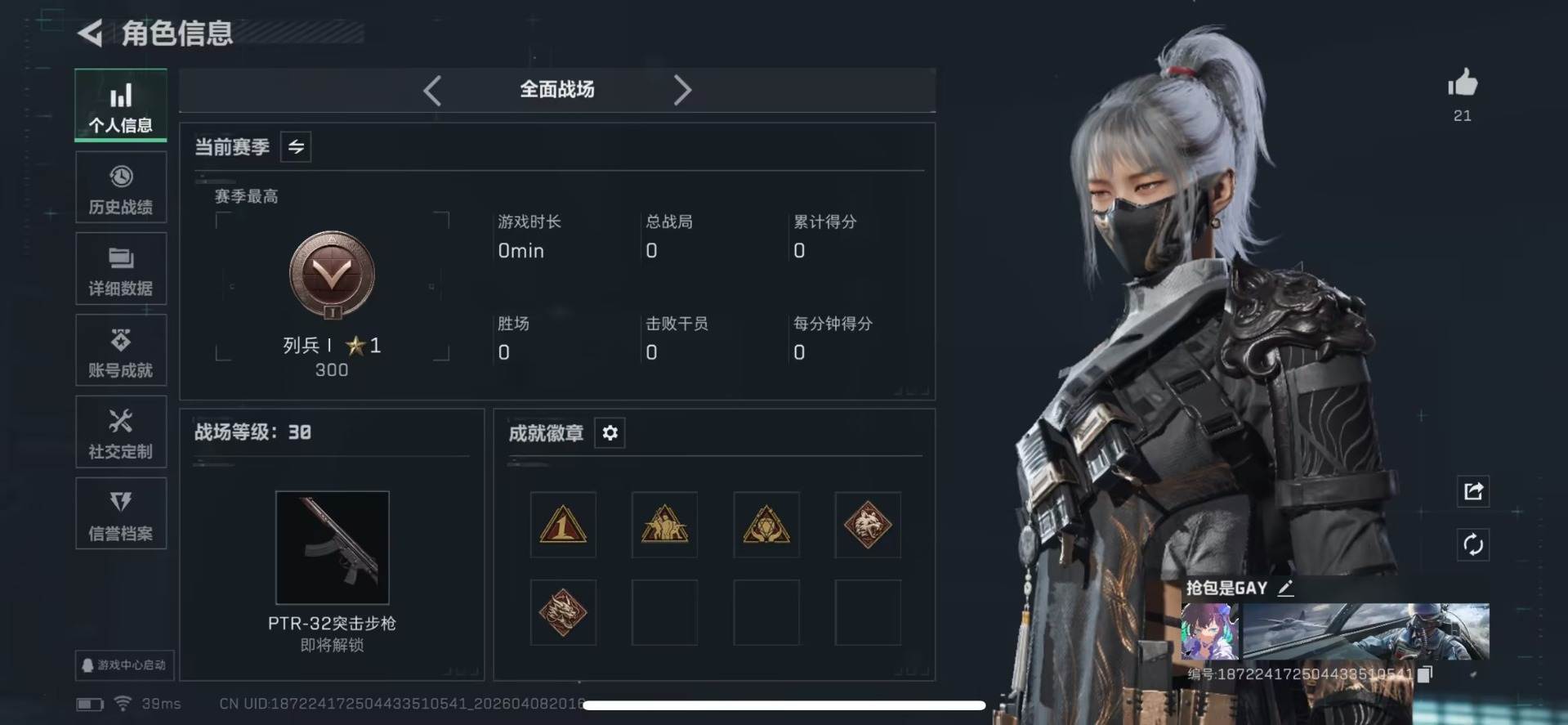Screen dimensions: 1568x725
Task: Click the number 1 triangle achievement badge
Action: pos(563,525)
